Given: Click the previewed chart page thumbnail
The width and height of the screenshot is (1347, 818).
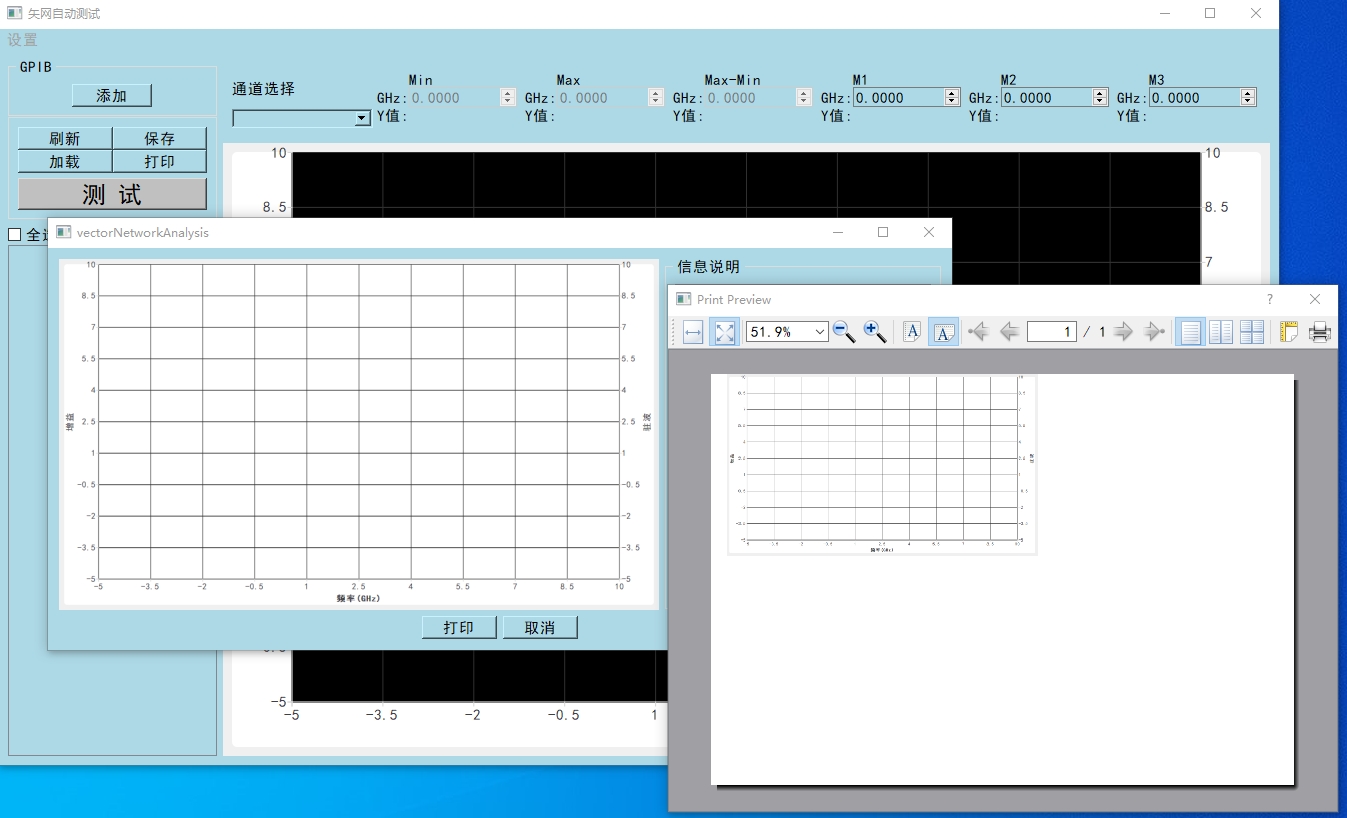Looking at the screenshot, I should (x=883, y=464).
